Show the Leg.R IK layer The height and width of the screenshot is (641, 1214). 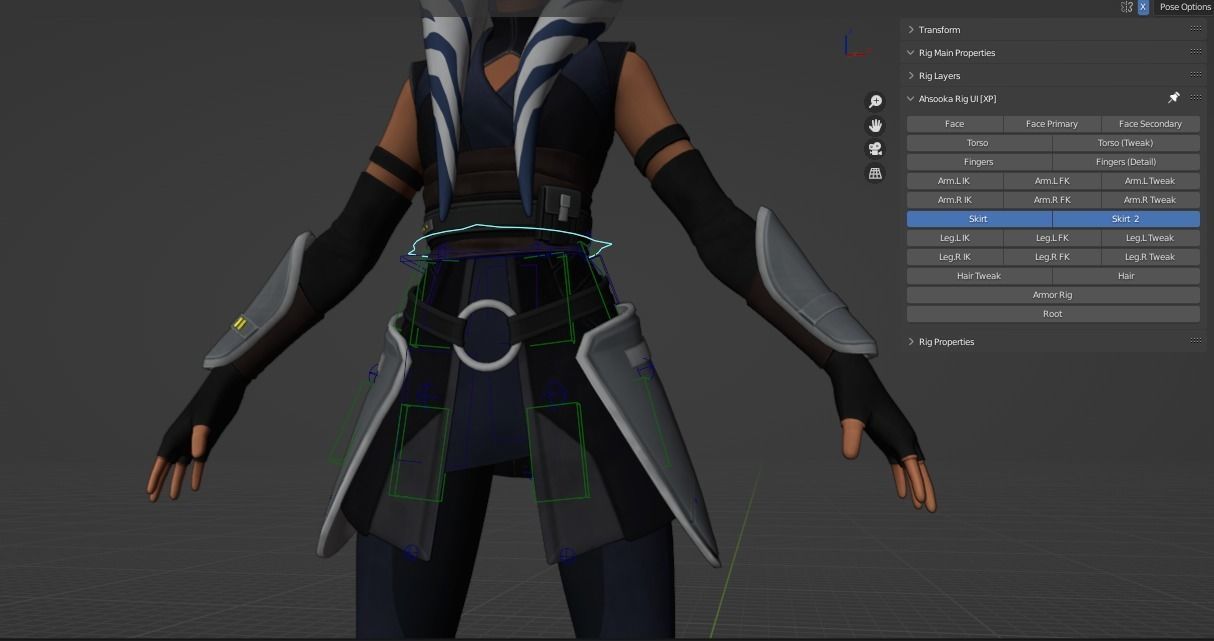coord(955,257)
